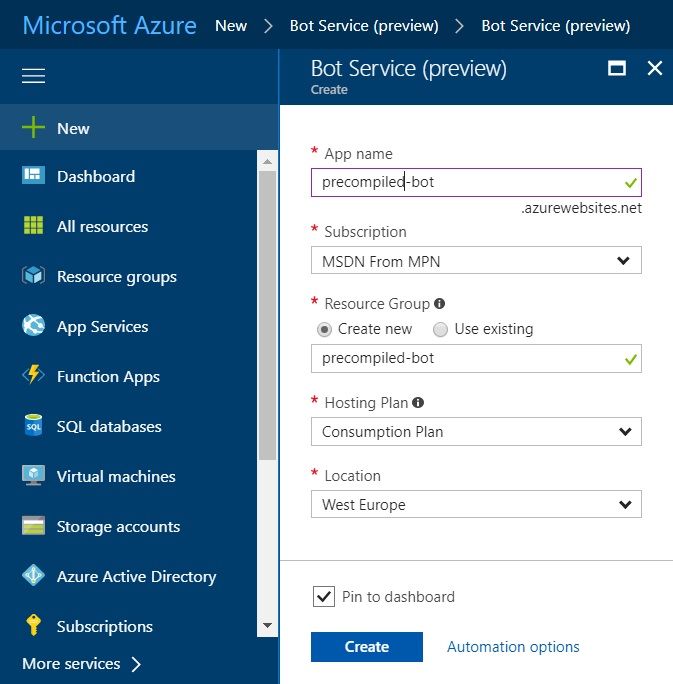Click the All resources grid icon
Image resolution: width=673 pixels, height=684 pixels.
34,226
